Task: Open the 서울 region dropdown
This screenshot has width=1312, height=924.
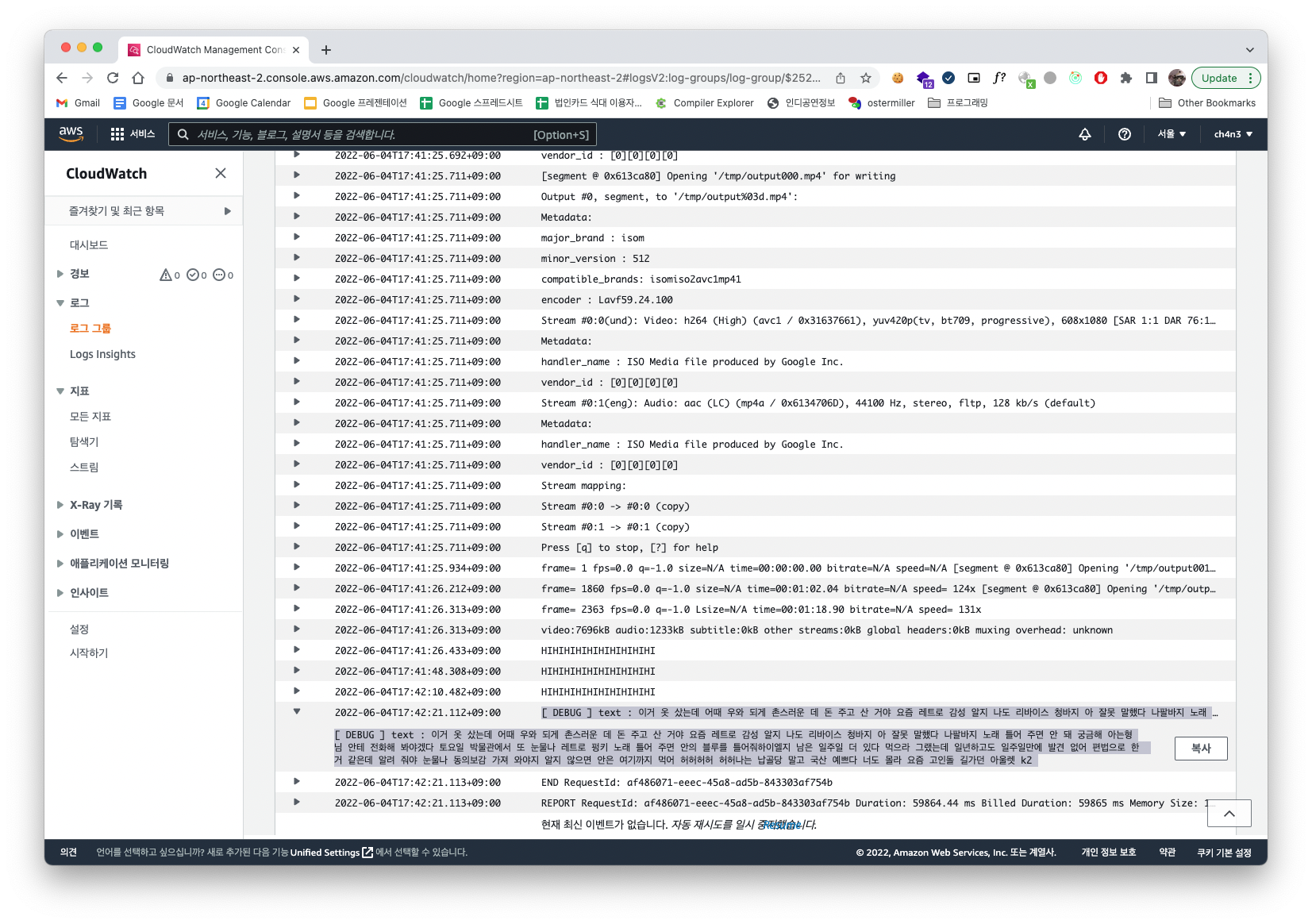Action: (x=1170, y=134)
